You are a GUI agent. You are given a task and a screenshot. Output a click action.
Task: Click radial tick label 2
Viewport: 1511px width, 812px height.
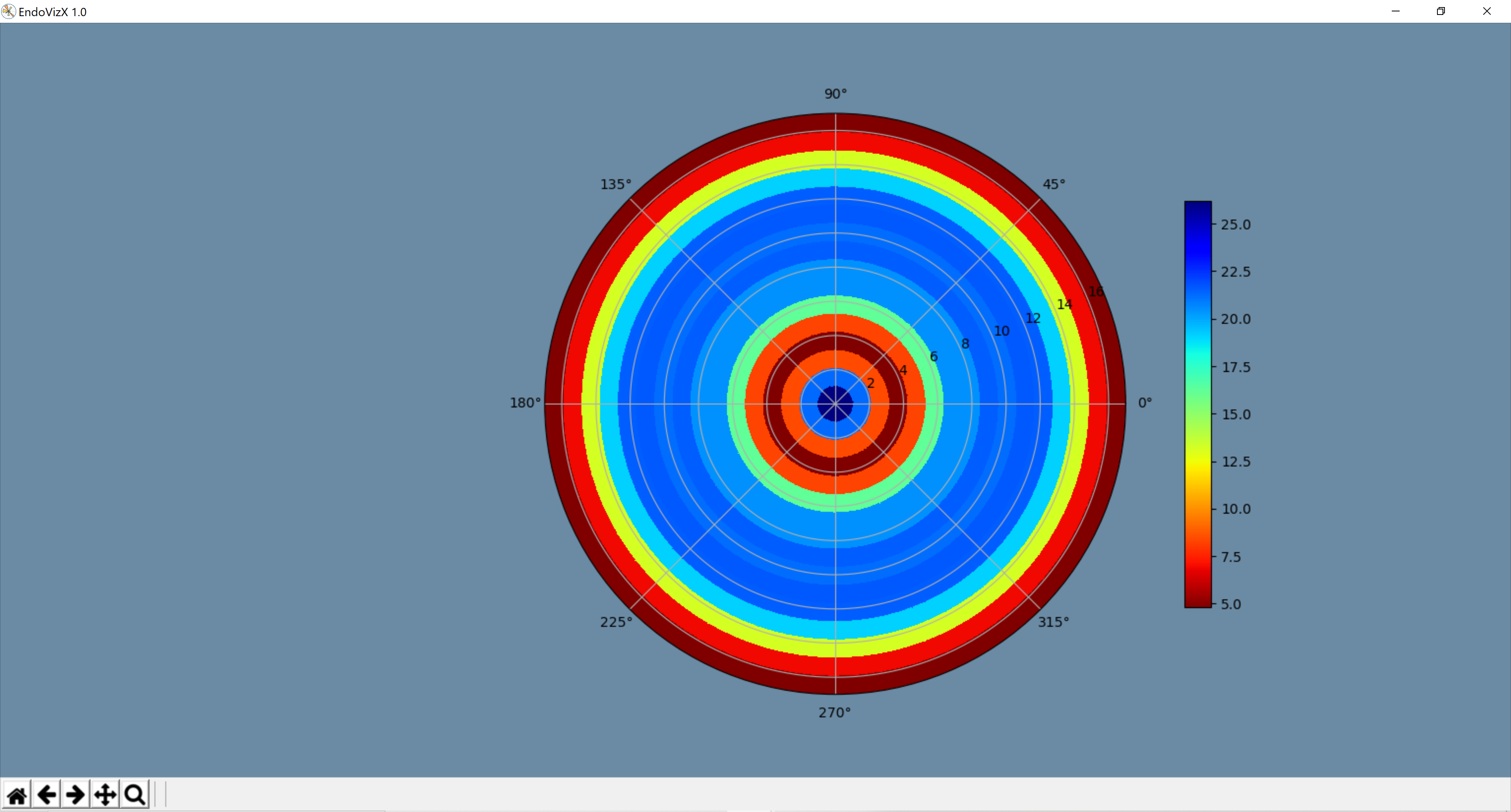[870, 383]
